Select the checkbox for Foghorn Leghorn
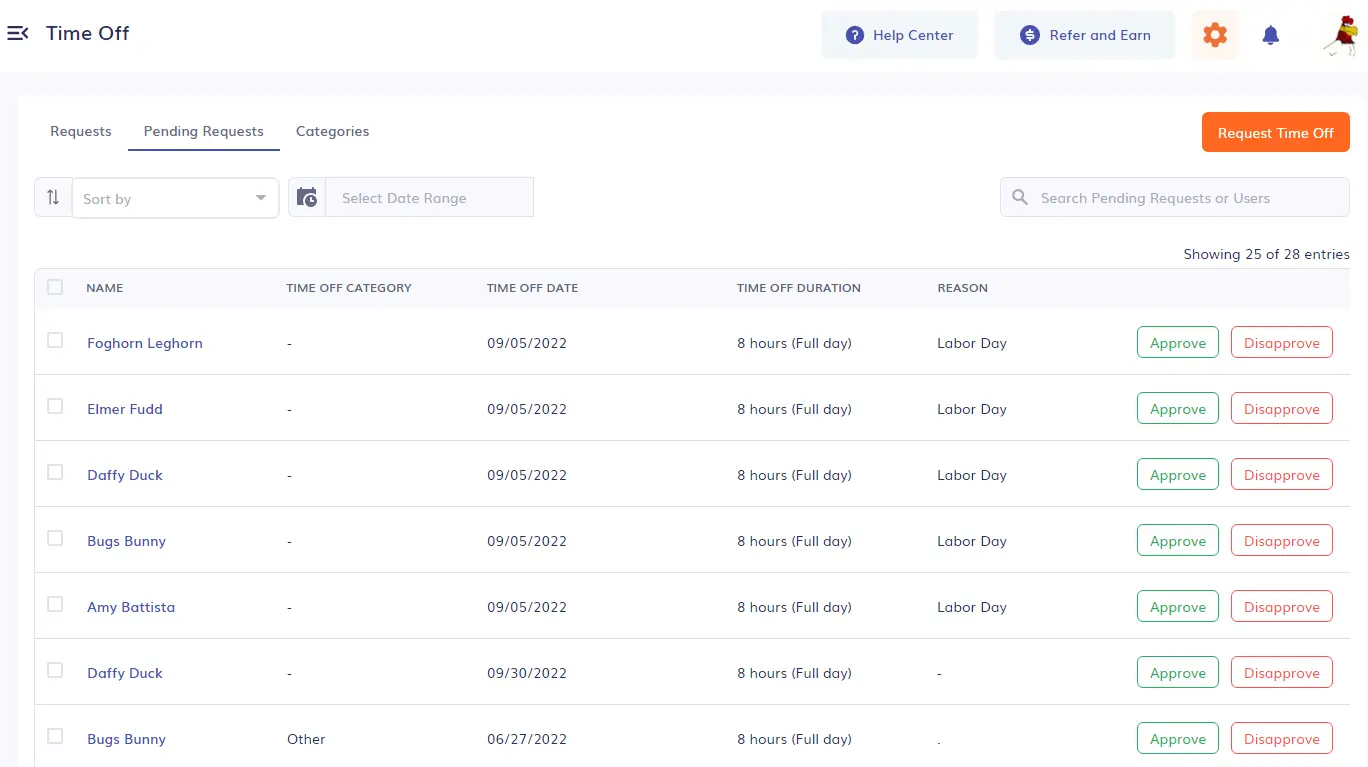This screenshot has height=767, width=1368. 55,339
